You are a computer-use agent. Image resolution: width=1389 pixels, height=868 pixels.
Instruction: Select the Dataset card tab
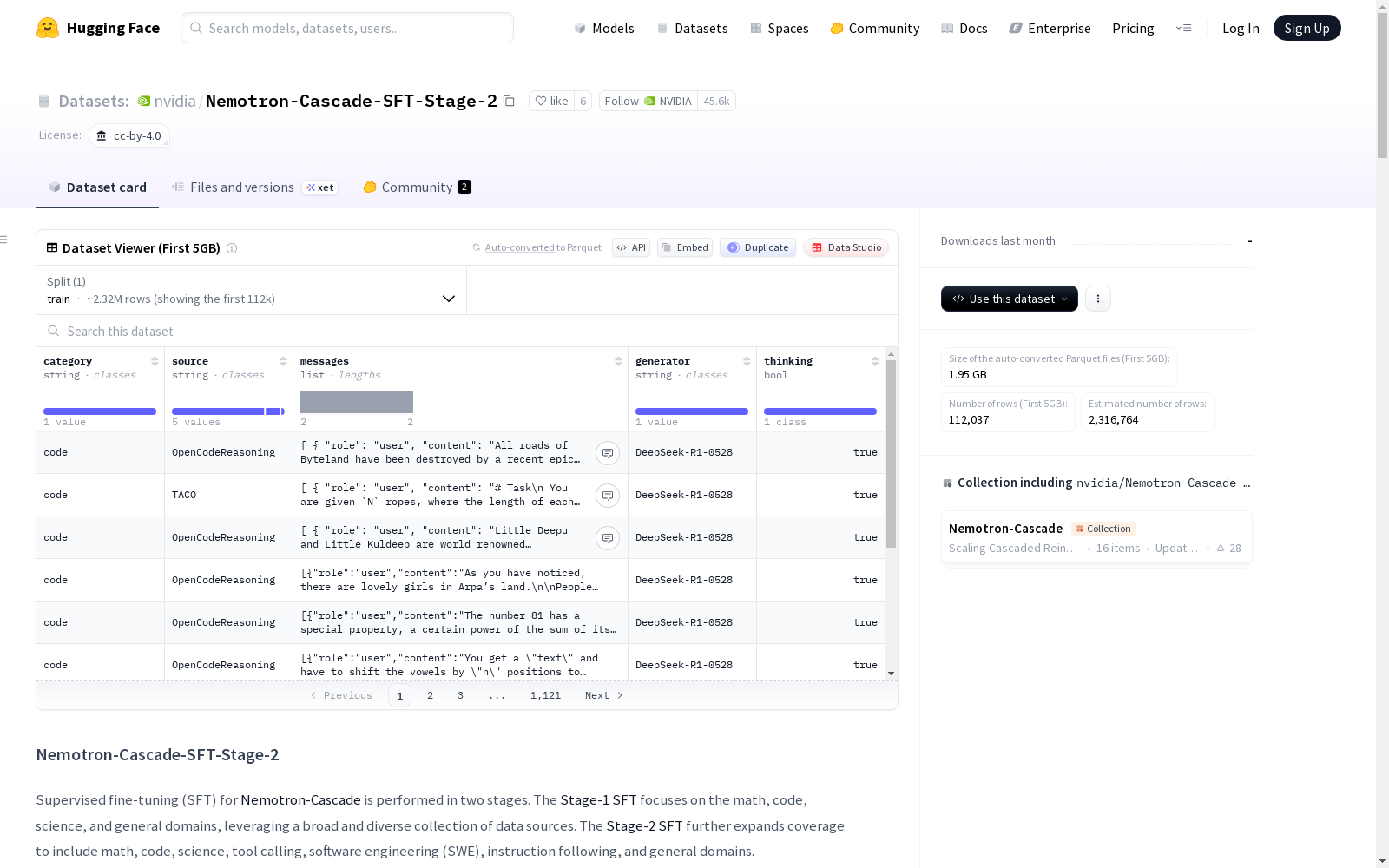pyautogui.click(x=97, y=187)
